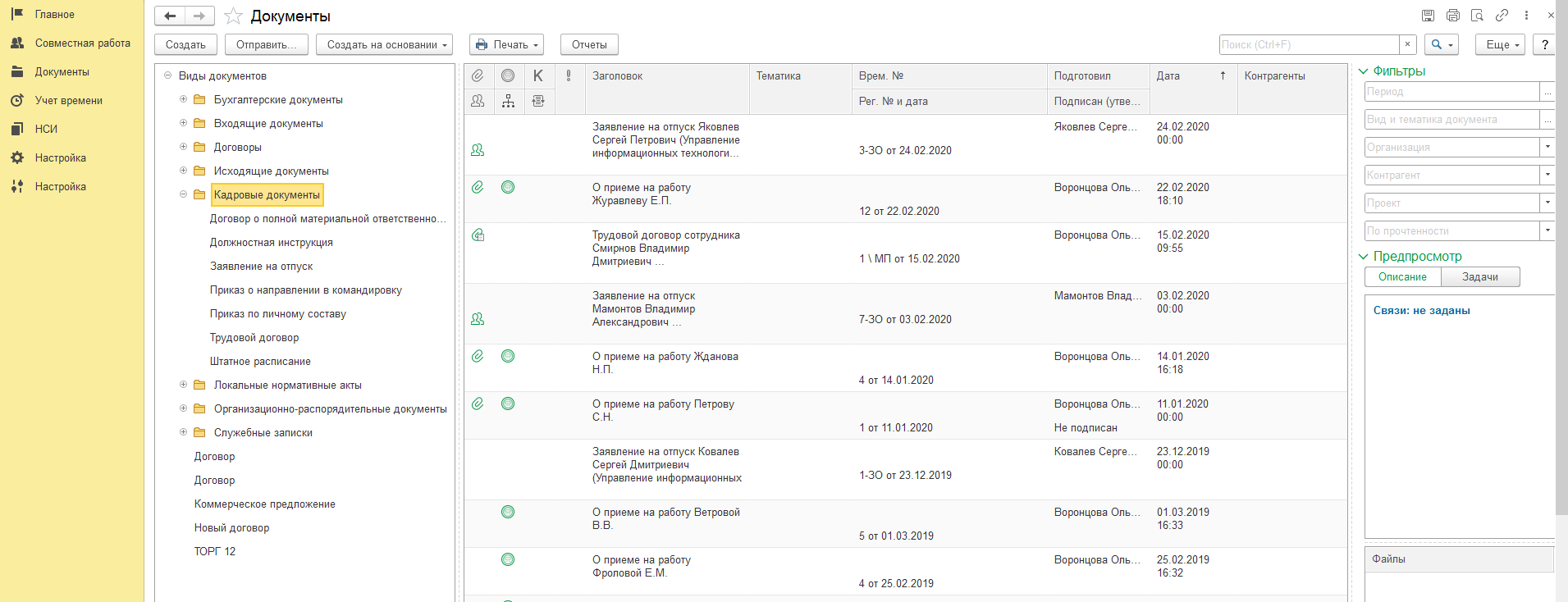This screenshot has width=1568, height=602.
Task: Select Заявление на отпуск in the tree
Action: pos(261,266)
